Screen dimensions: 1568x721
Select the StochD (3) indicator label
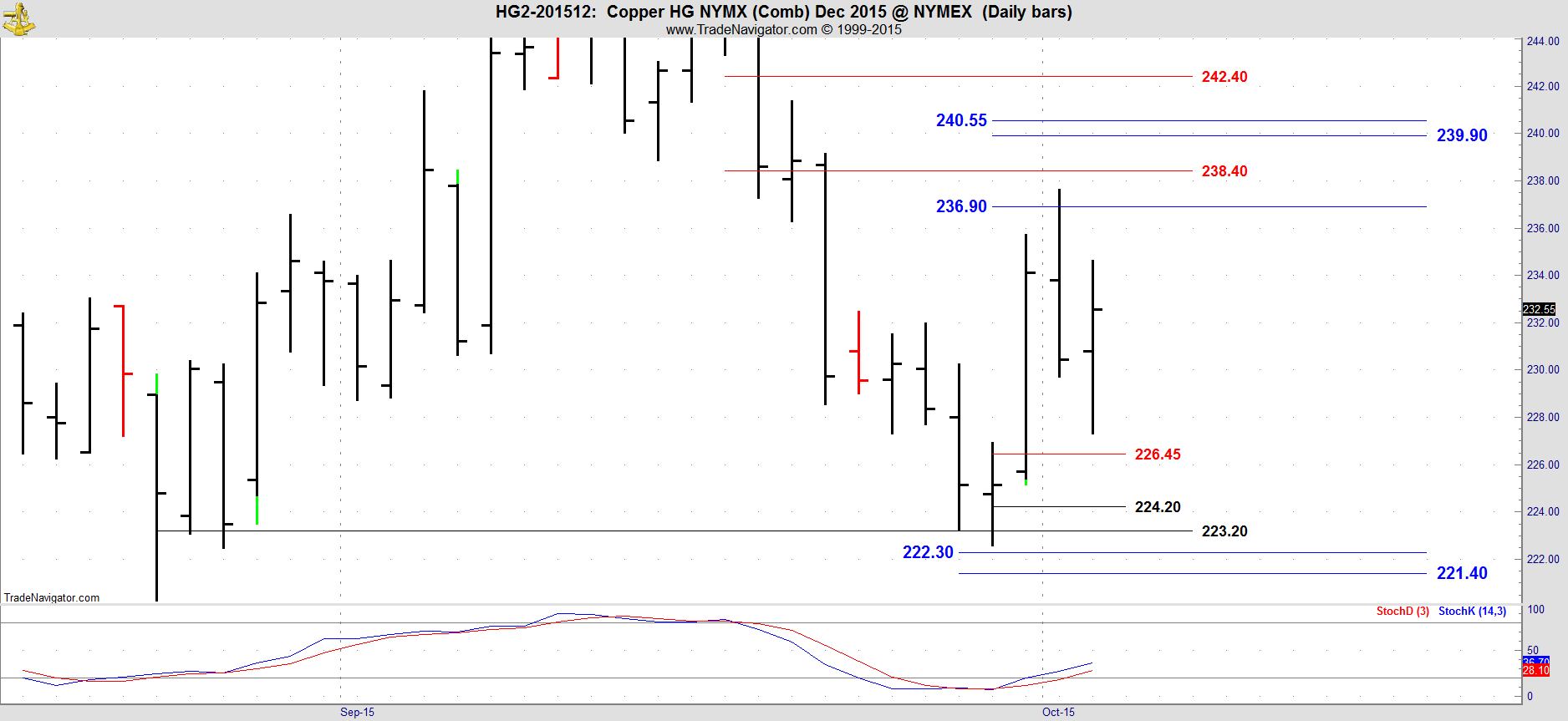click(x=1402, y=612)
